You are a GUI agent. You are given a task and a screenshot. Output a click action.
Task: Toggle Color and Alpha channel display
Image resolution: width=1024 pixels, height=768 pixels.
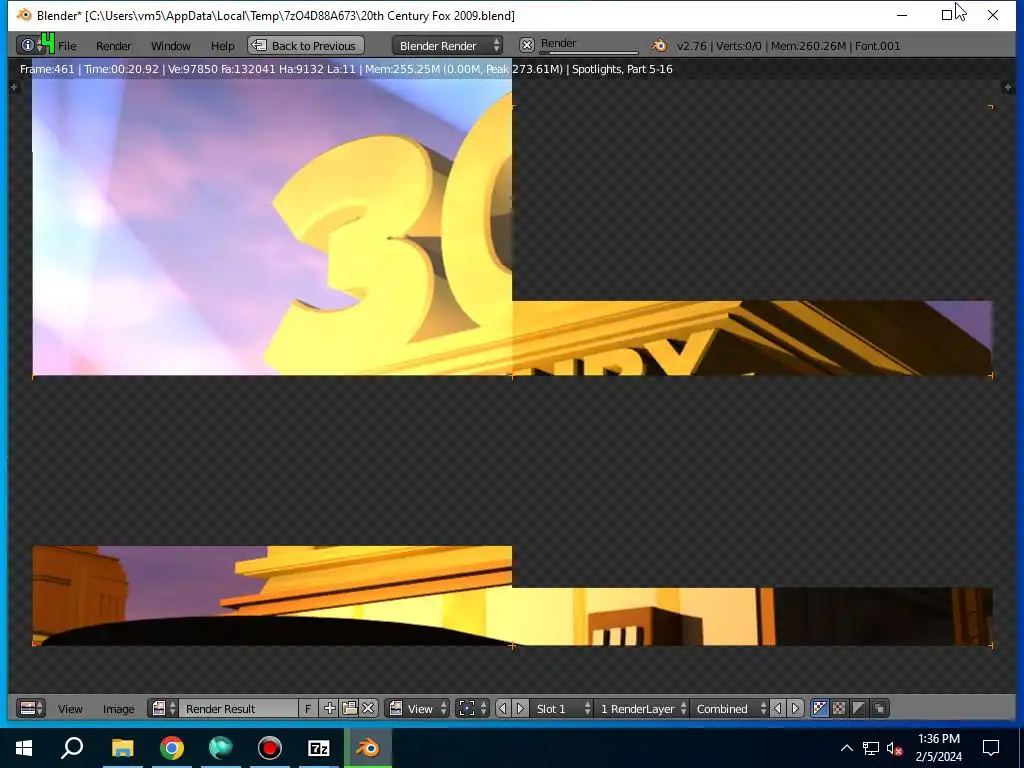[x=820, y=709]
